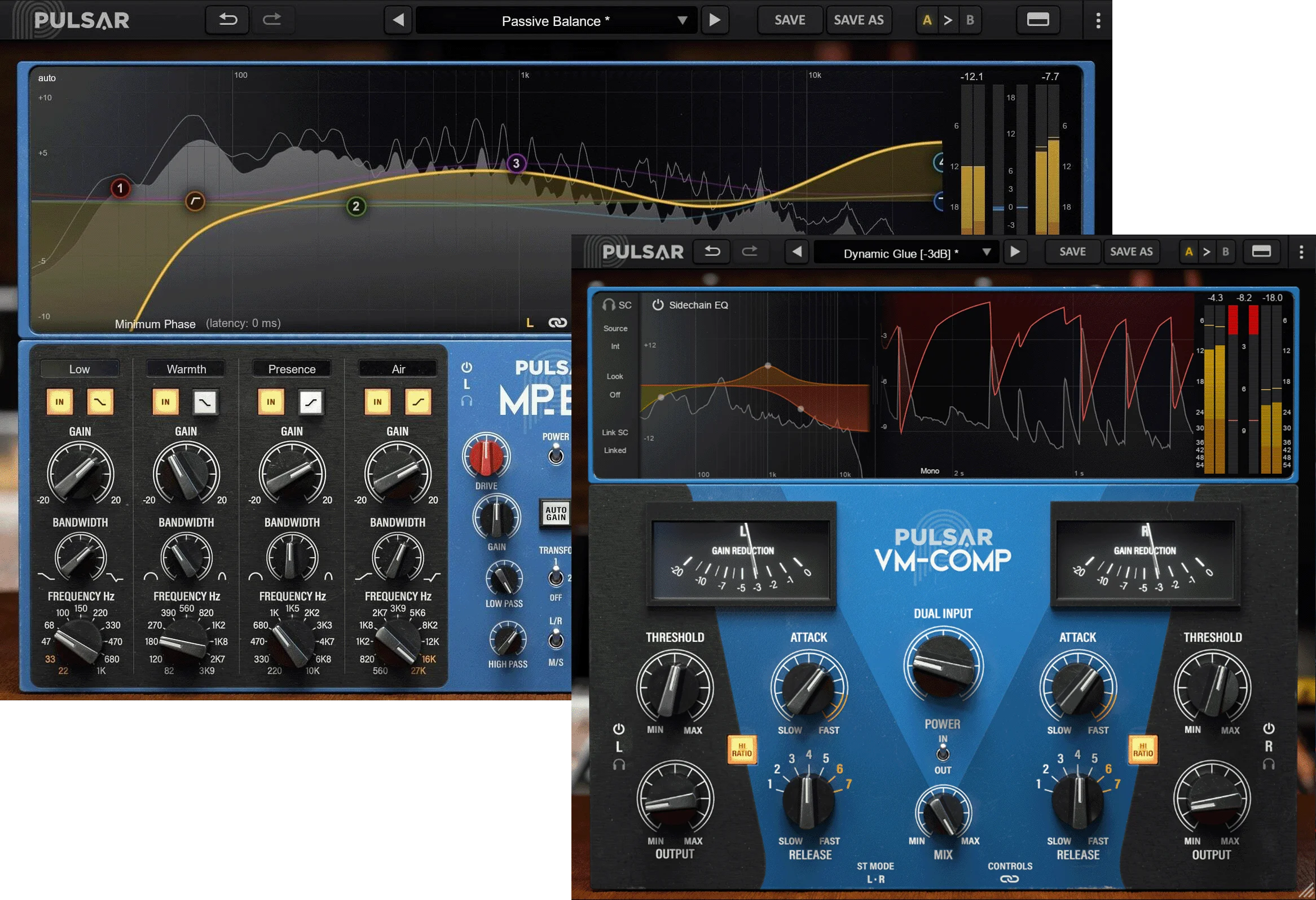Toggle Presence band shelf shape button
Screen dimensions: 1316x900
[x=311, y=403]
